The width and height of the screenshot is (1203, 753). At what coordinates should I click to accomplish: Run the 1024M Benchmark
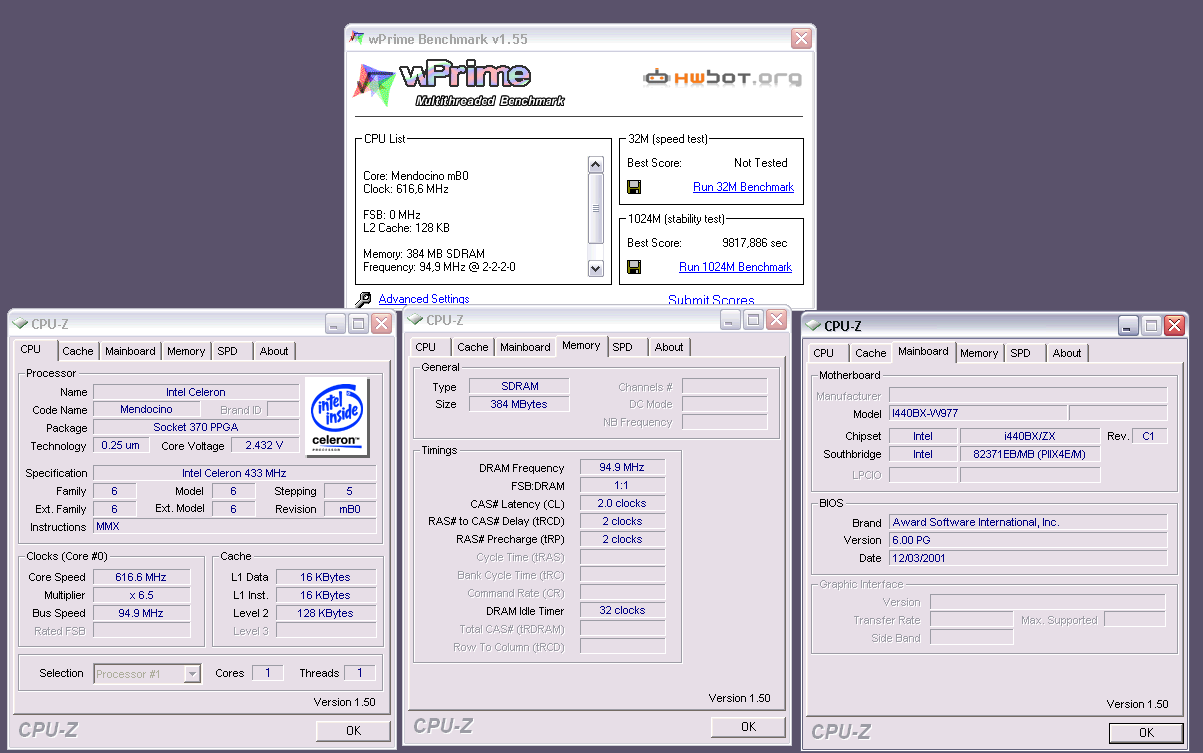[x=735, y=267]
